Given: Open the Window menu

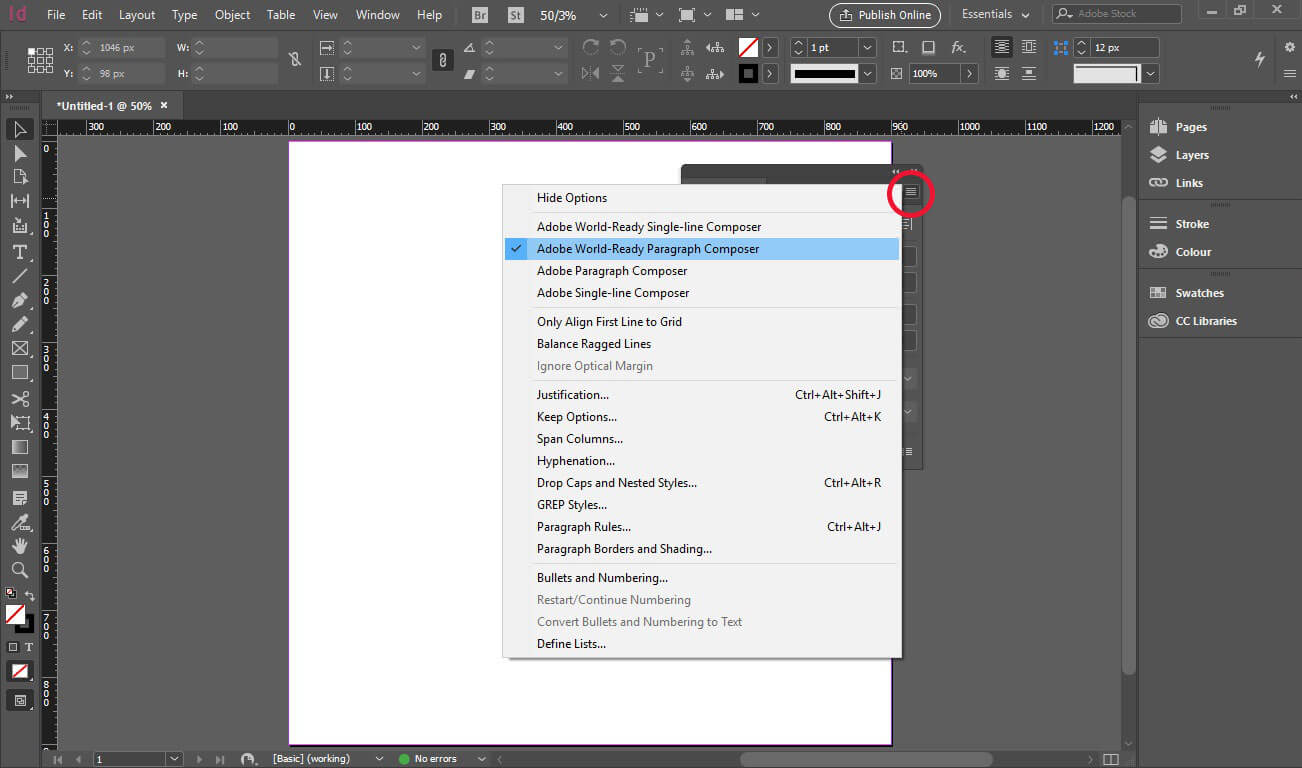Looking at the screenshot, I should coord(378,15).
